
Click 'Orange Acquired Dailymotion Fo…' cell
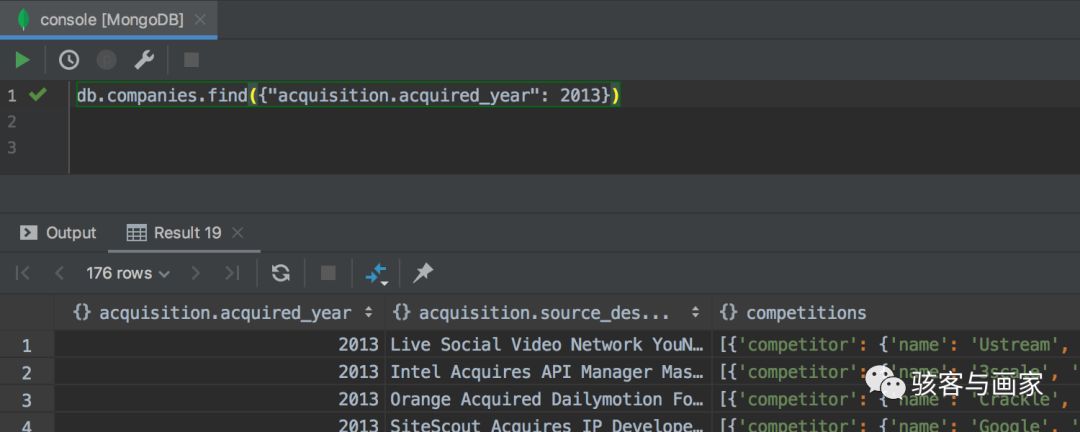tap(548, 400)
